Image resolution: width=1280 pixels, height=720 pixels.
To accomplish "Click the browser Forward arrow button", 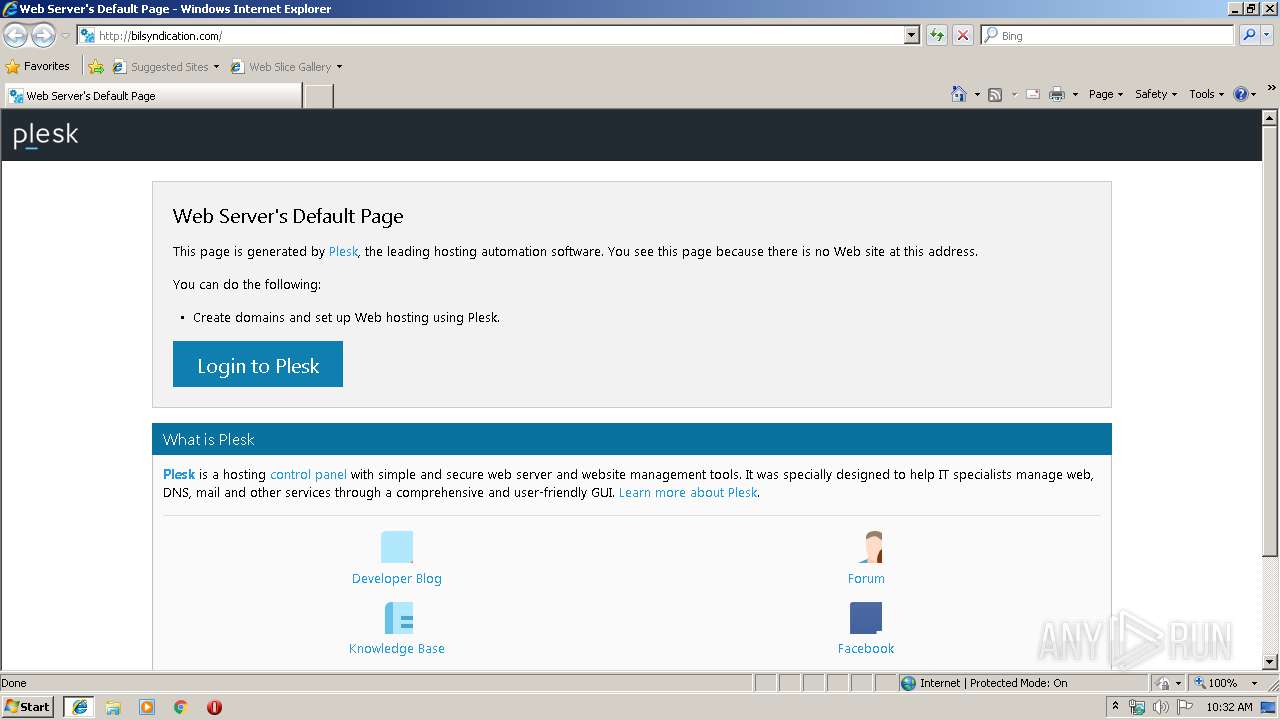I will [x=43, y=36].
